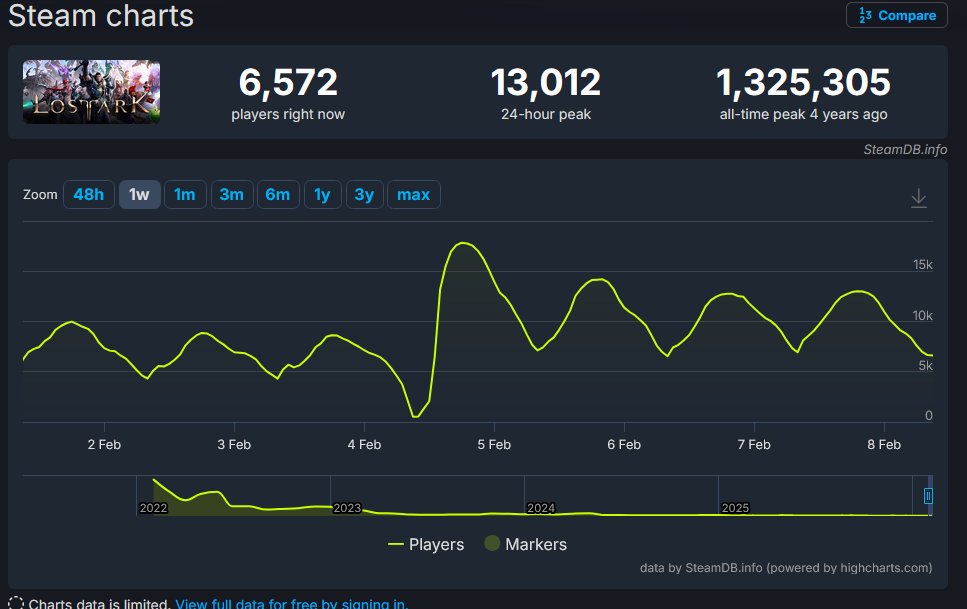Click the 13,012 24-hour peak value
Screen dimensions: 967x609
546,83
